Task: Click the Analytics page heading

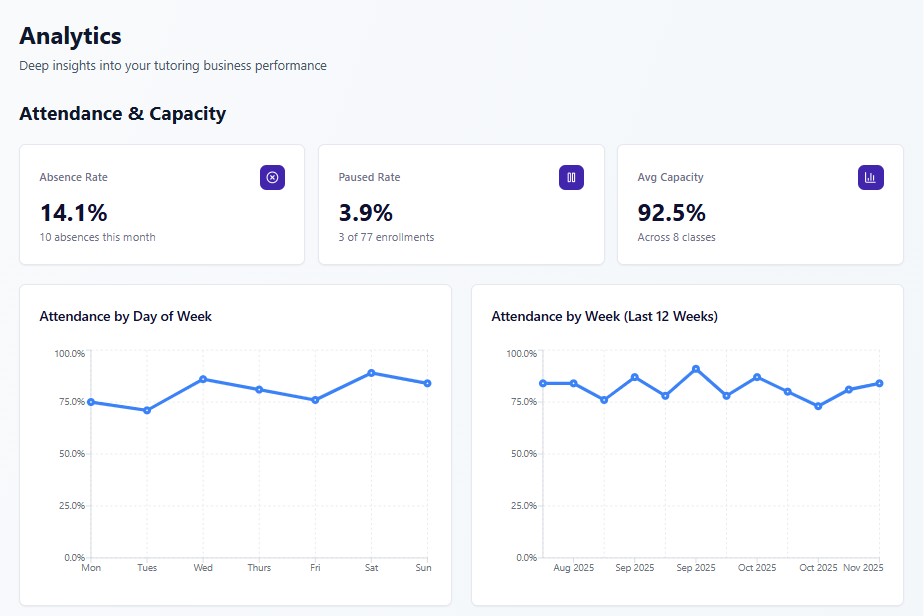Action: 70,36
